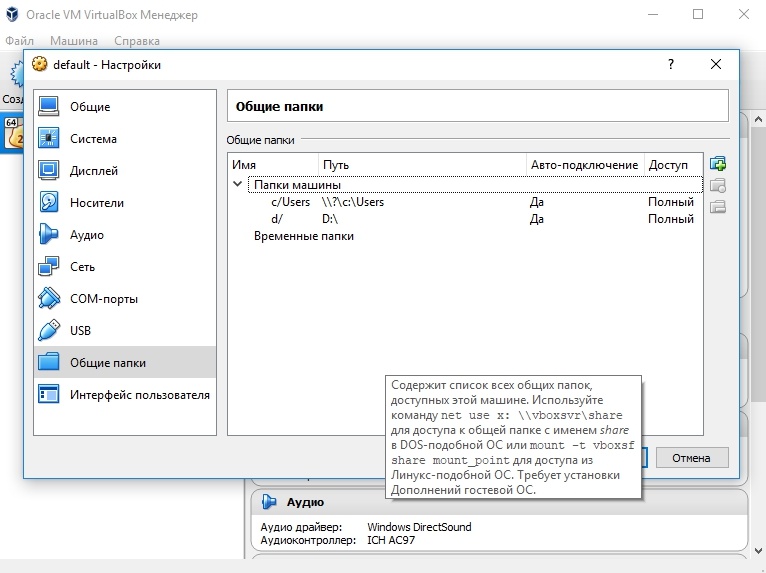
Task: Select the Папки машины group row
Action: [475, 185]
